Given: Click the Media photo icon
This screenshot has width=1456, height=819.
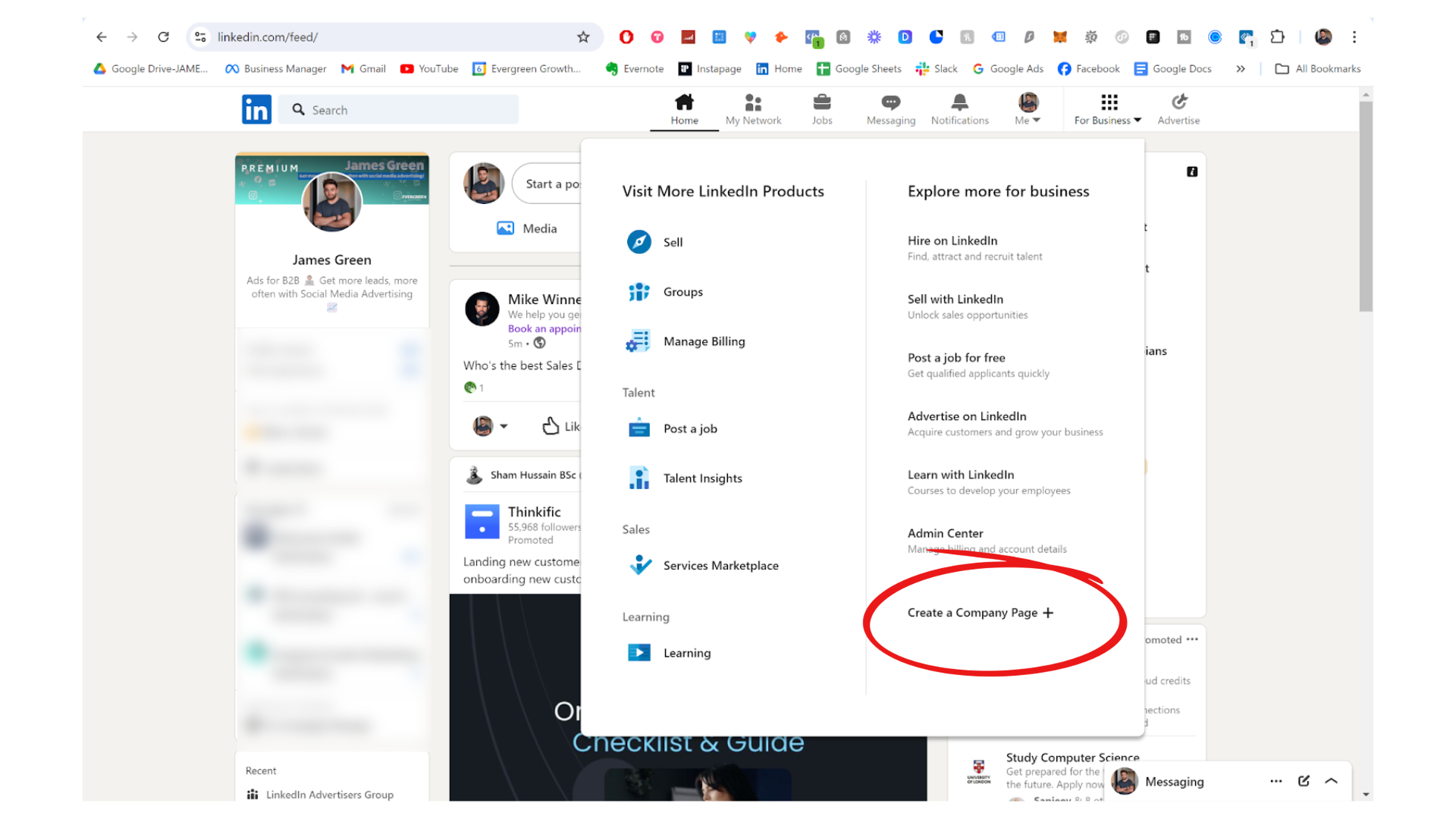Looking at the screenshot, I should click(505, 228).
